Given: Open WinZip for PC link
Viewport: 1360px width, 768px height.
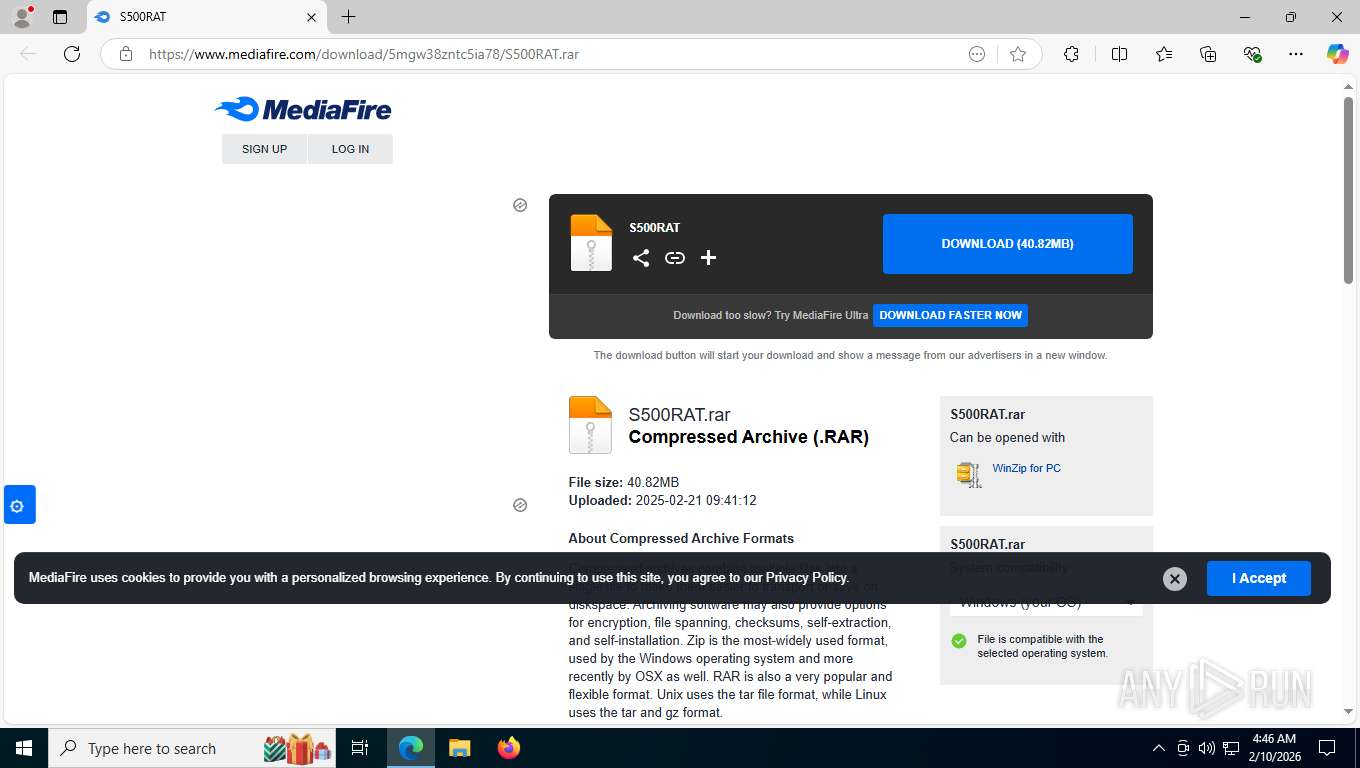Looking at the screenshot, I should click(x=1026, y=468).
